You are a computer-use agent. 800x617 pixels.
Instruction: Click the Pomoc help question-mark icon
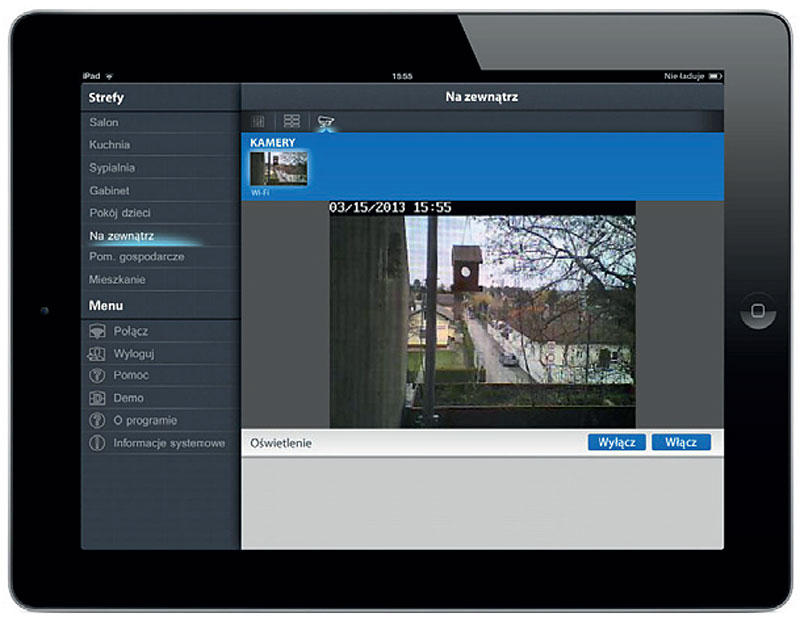coord(97,376)
